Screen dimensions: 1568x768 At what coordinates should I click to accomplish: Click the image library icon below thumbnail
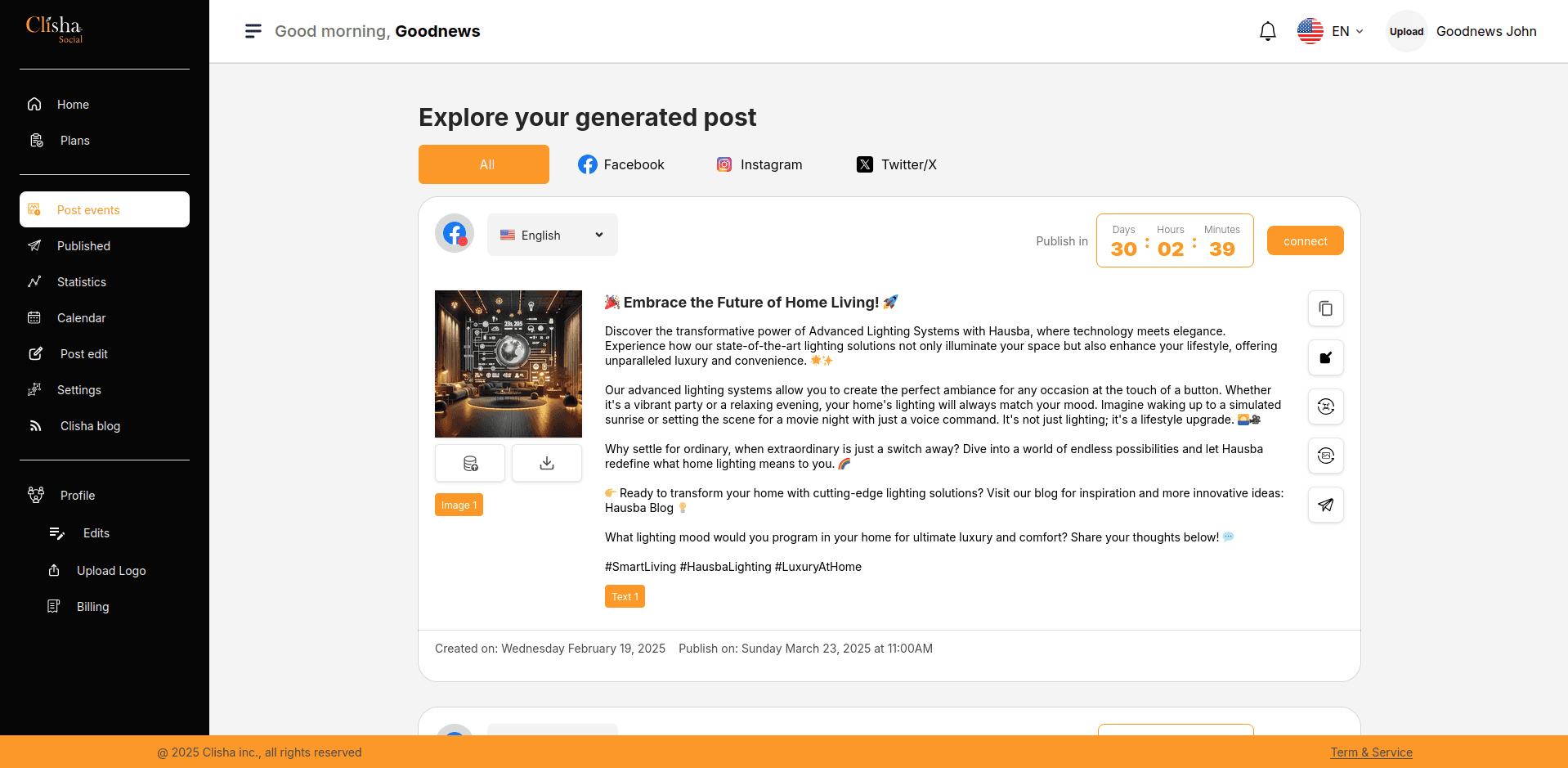pyautogui.click(x=470, y=464)
